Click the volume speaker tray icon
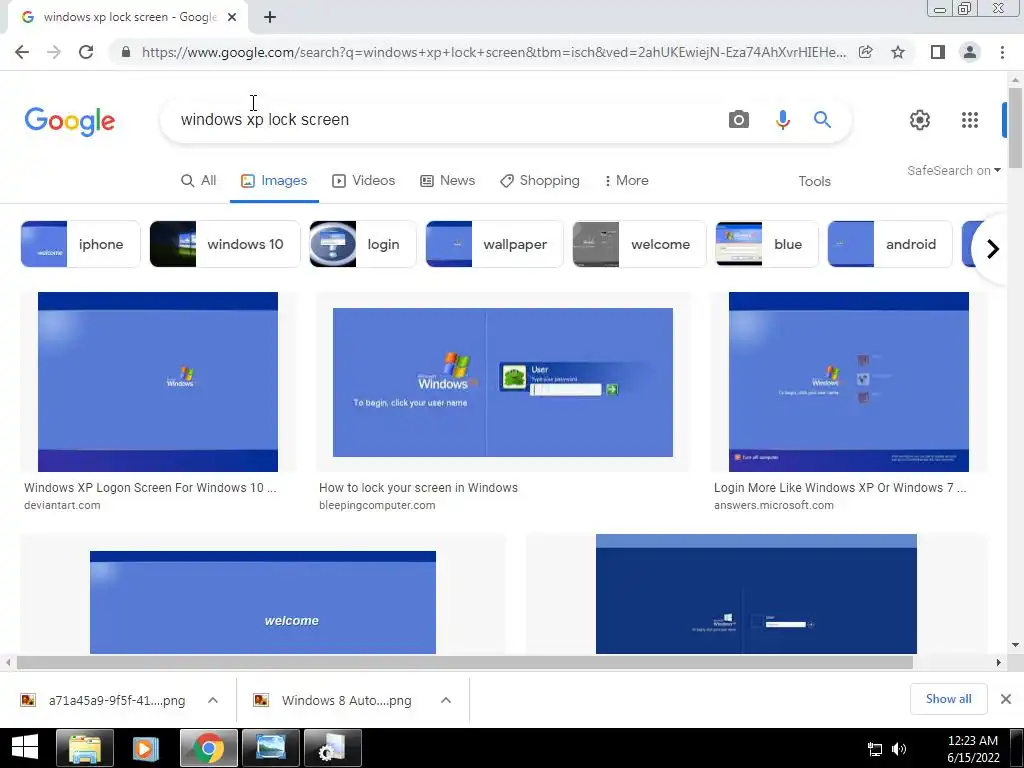The image size is (1024, 768). pos(899,749)
